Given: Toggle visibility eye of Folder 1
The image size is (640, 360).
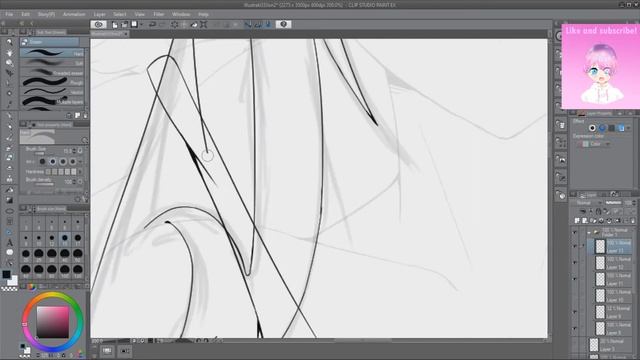Looking at the screenshot, I should [575, 233].
